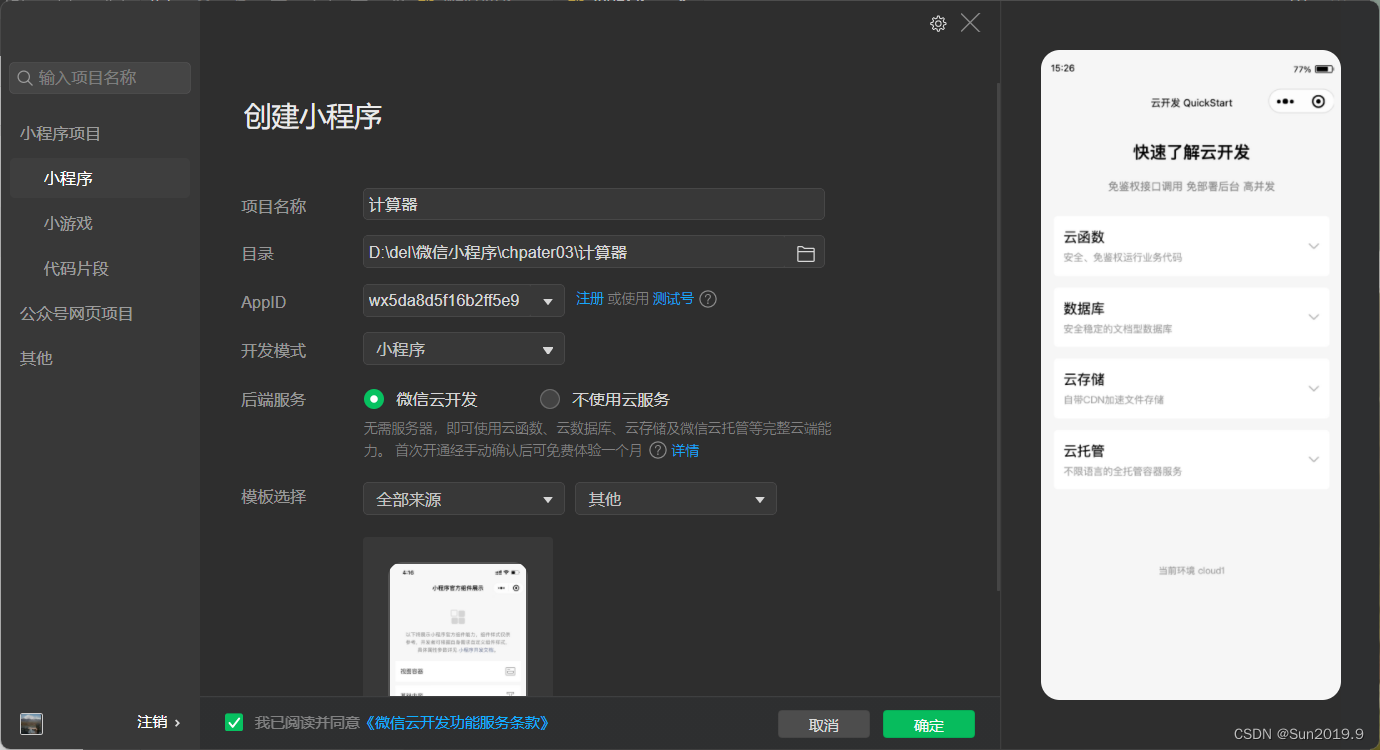Click the 快速了解云开发 heading in preview

coord(1191,153)
